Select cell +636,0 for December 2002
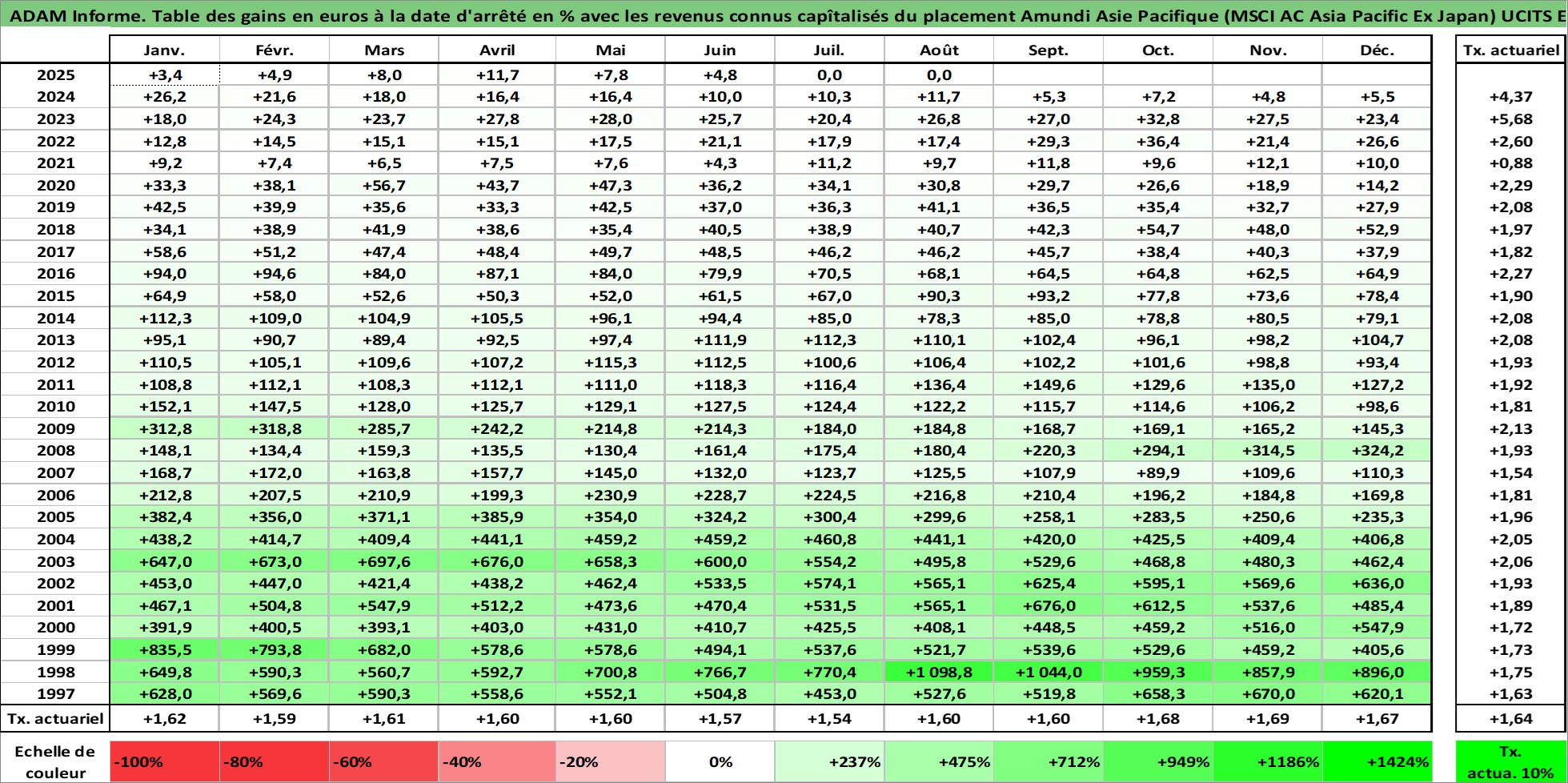 (x=1377, y=584)
